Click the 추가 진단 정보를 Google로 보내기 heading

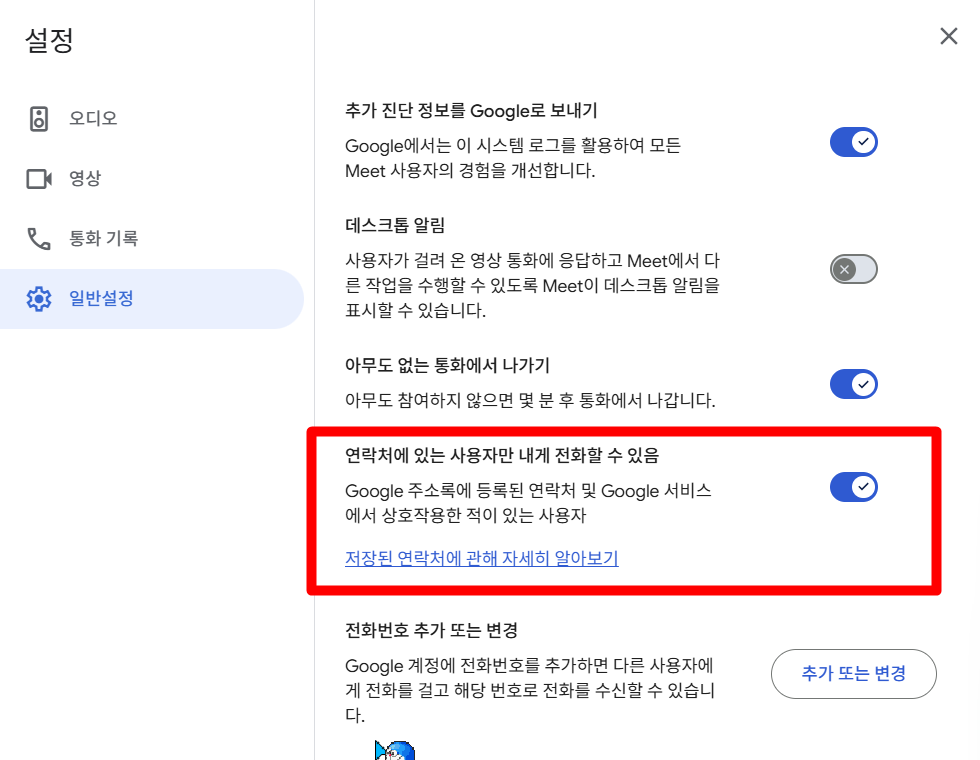coord(471,110)
